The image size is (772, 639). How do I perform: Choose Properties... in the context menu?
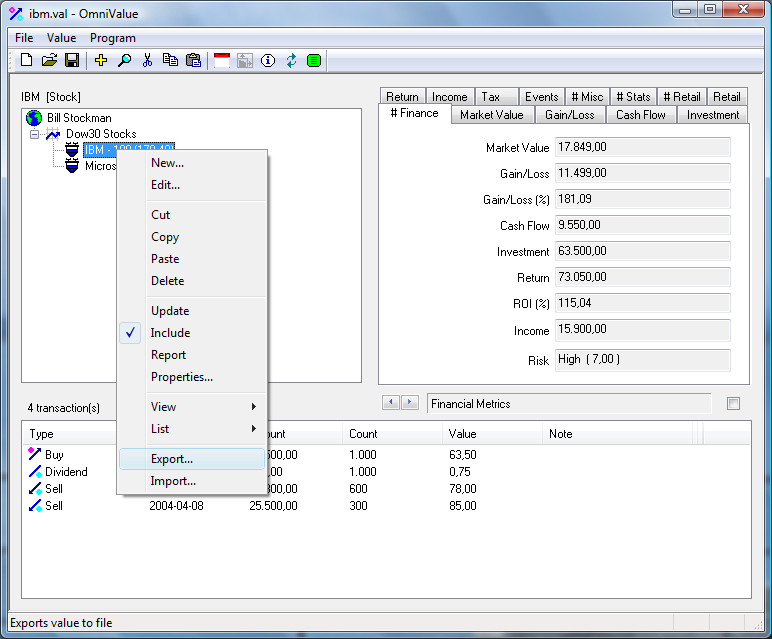[x=192, y=377]
